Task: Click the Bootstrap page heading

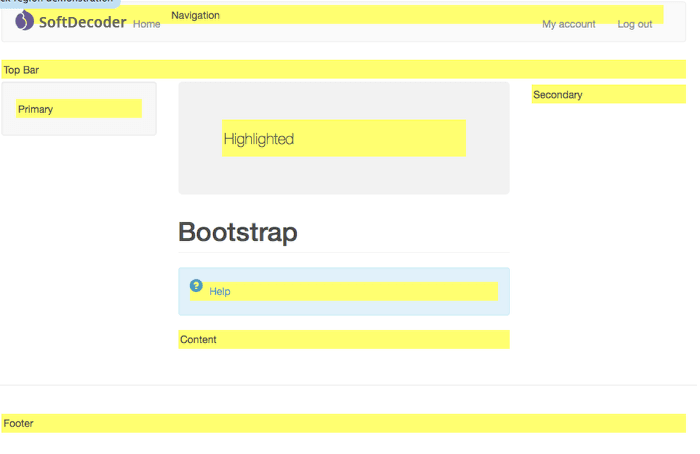Action: click(238, 232)
